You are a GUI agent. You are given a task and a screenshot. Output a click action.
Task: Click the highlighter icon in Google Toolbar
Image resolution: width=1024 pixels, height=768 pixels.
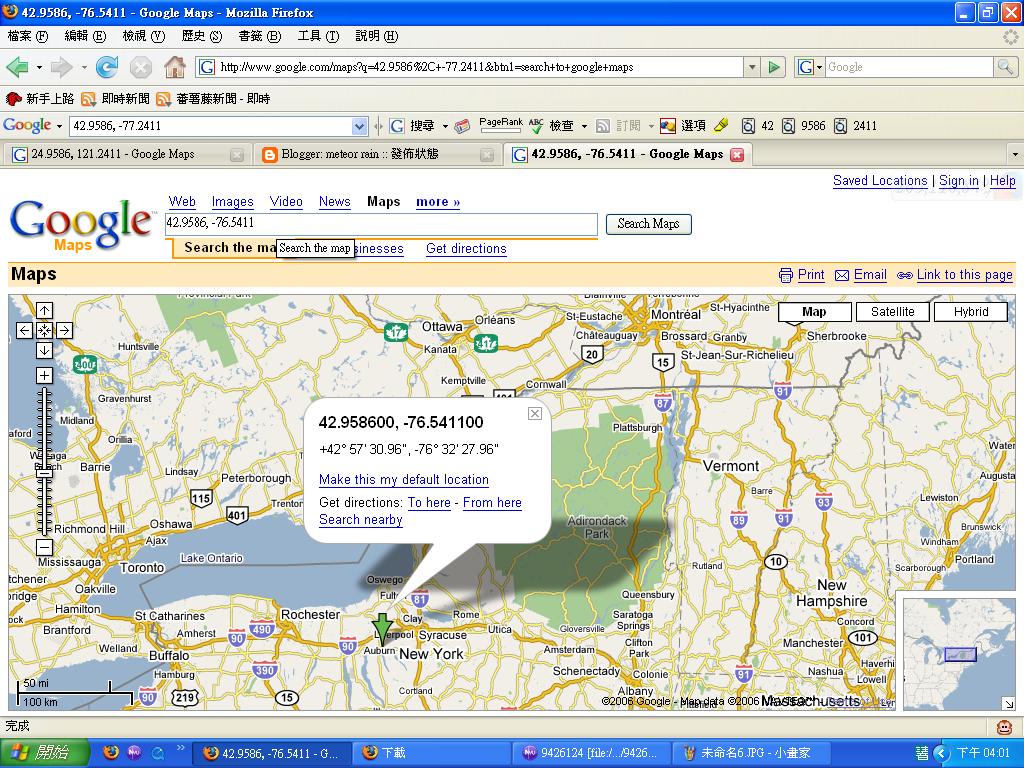point(721,125)
